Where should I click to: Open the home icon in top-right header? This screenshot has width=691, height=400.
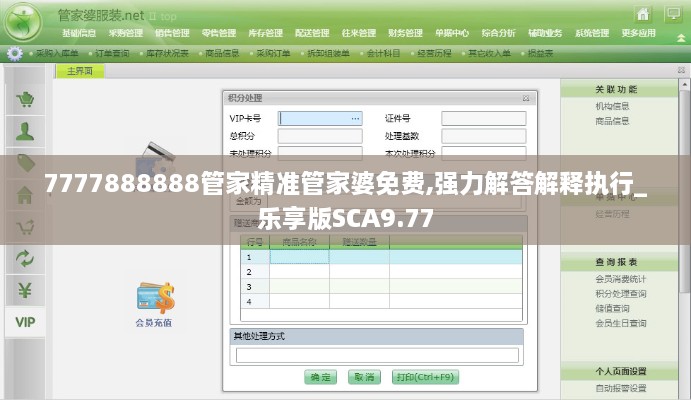click(x=643, y=14)
